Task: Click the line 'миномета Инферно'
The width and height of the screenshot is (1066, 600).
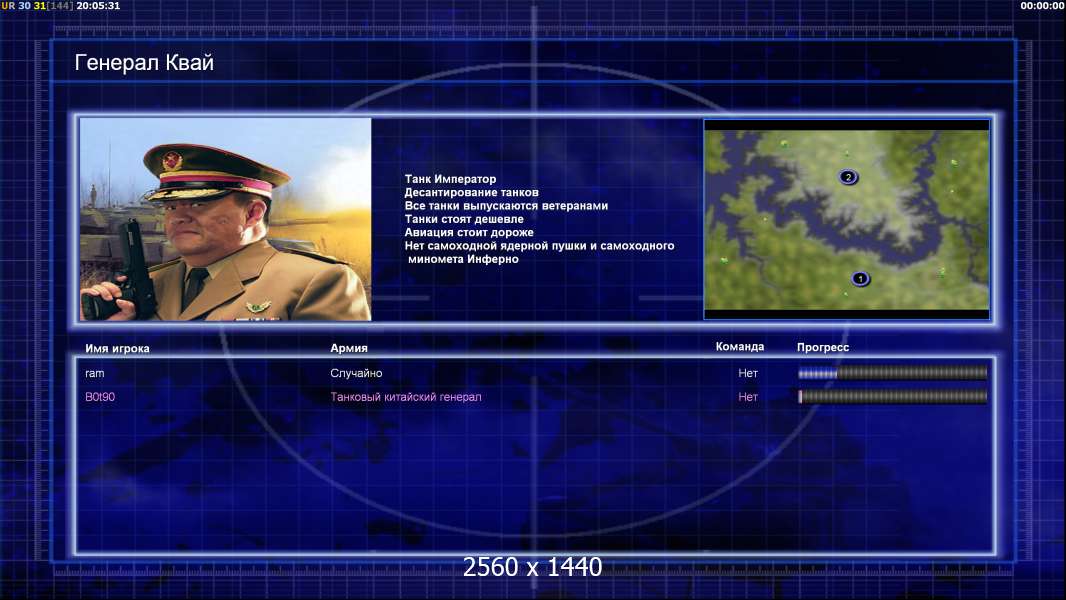Action: [x=463, y=259]
